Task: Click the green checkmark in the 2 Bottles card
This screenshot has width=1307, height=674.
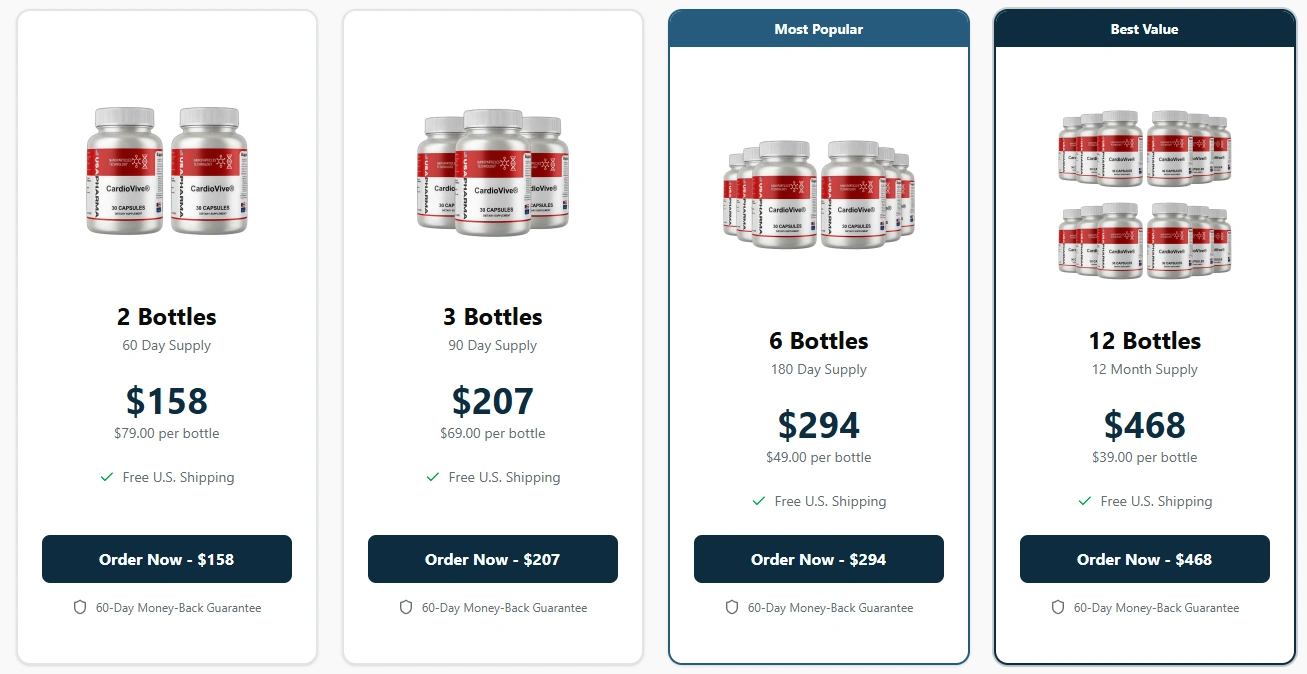Action: coord(107,477)
